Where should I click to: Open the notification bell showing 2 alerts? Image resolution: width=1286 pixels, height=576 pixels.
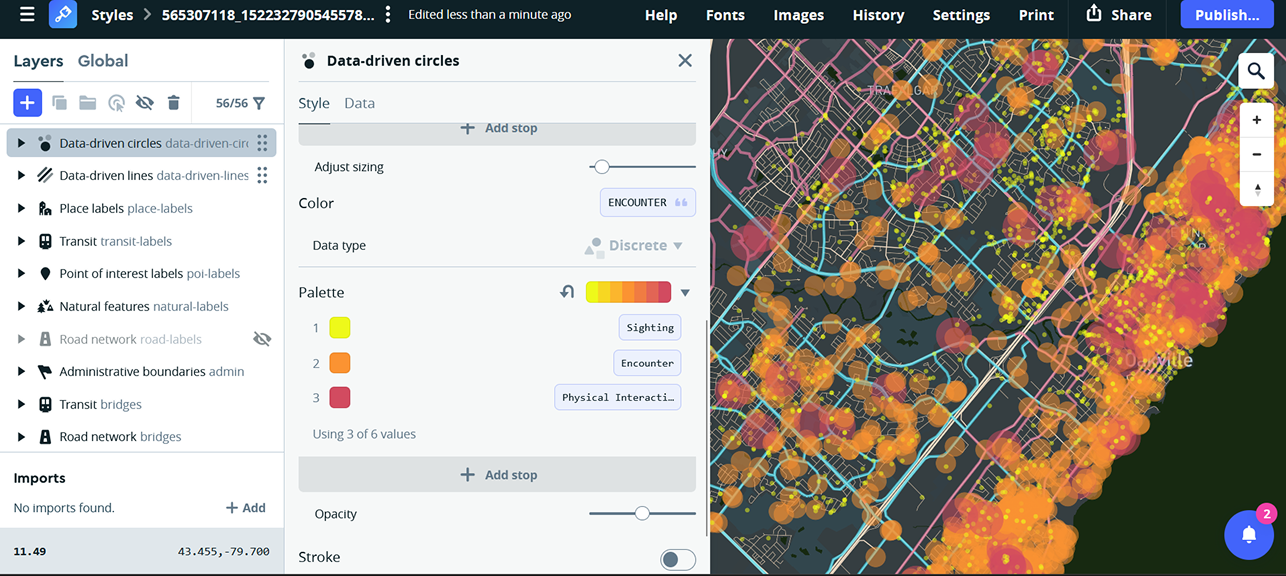[1249, 534]
